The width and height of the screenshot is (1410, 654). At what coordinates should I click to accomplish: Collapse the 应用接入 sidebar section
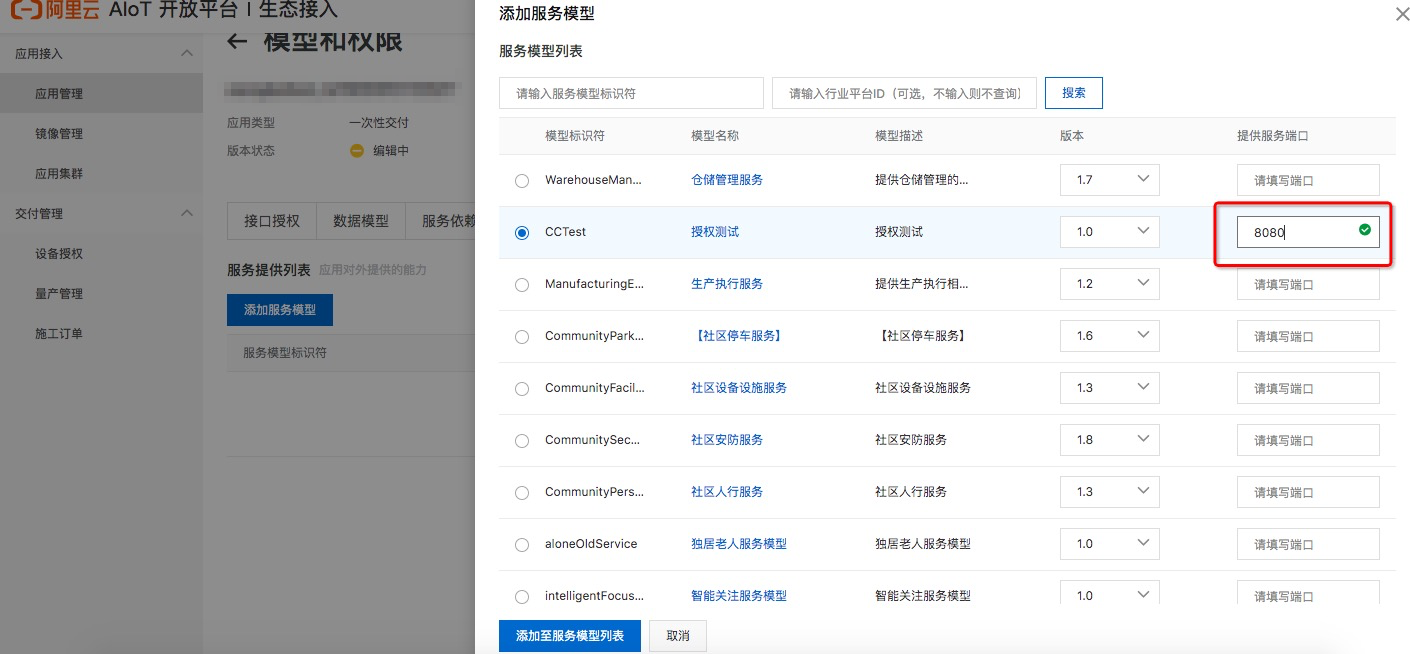coord(186,53)
